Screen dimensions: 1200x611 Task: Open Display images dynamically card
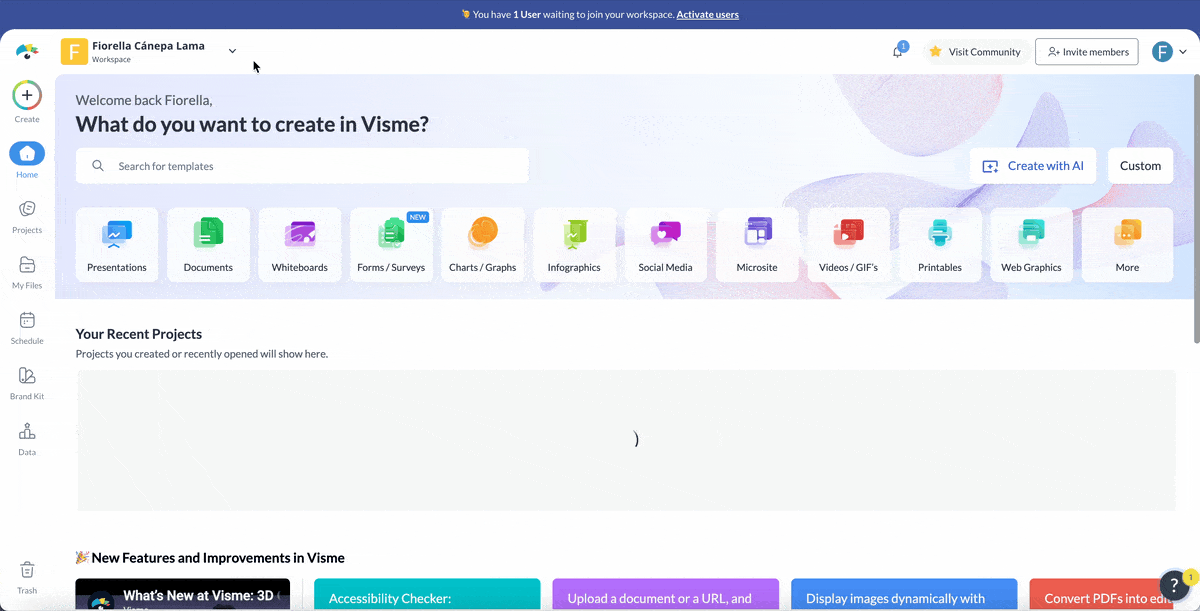[x=904, y=594]
